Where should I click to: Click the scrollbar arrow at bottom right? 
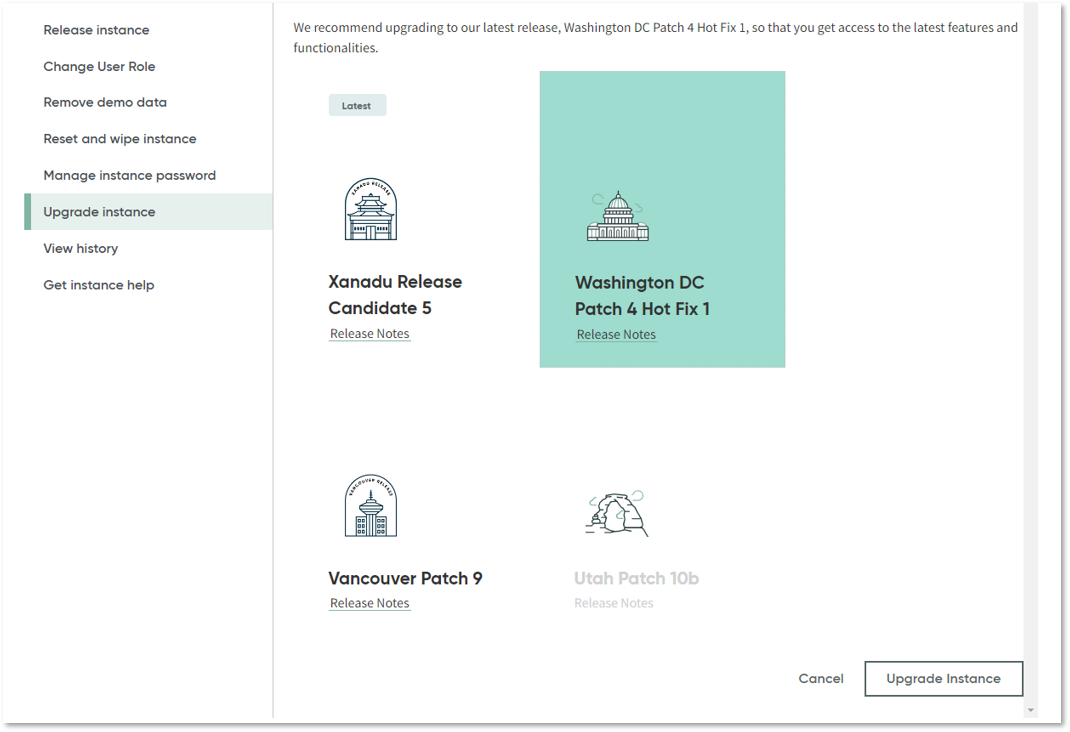[x=1029, y=709]
